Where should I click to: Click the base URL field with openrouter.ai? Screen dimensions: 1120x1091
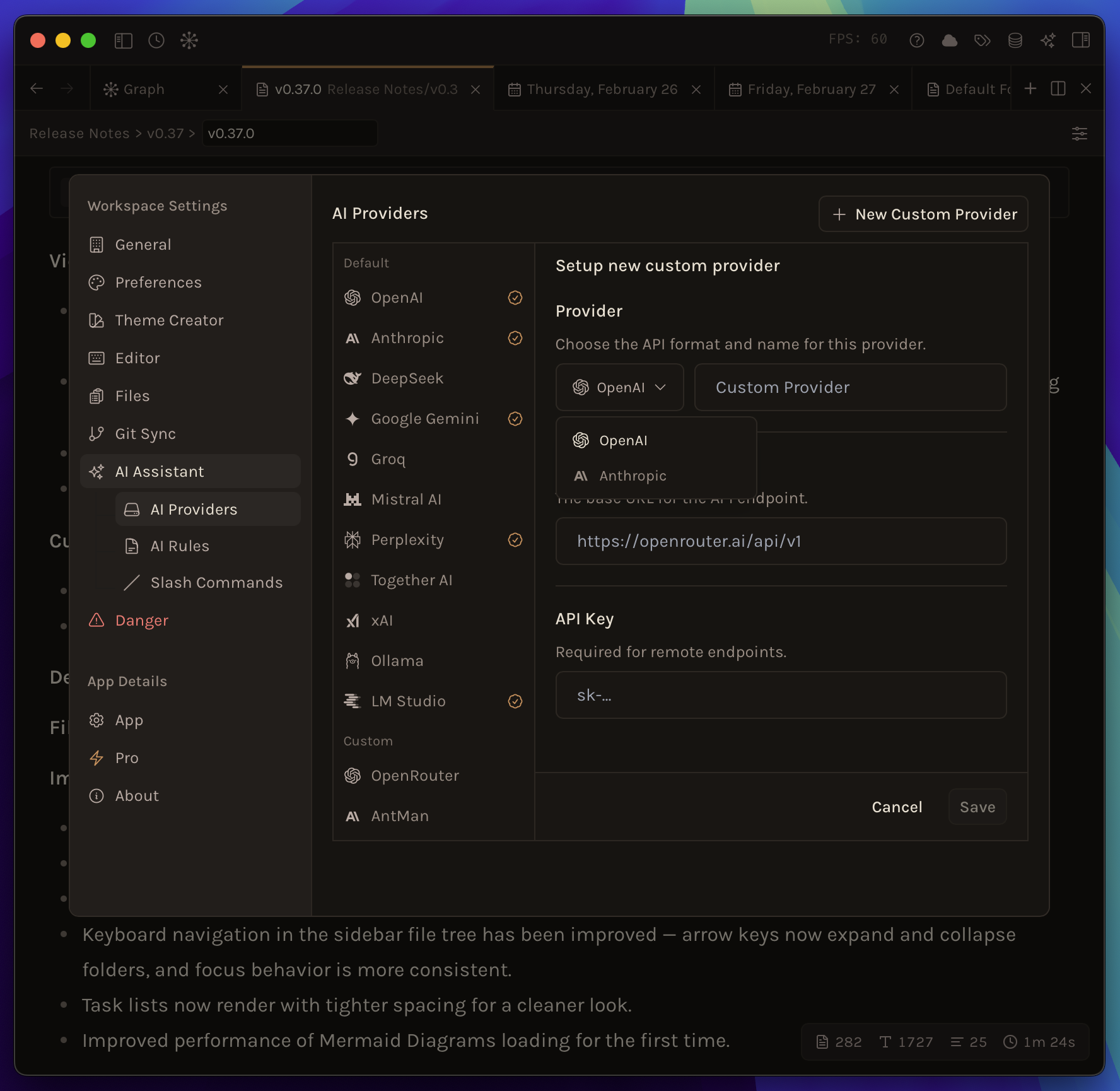[x=781, y=541]
